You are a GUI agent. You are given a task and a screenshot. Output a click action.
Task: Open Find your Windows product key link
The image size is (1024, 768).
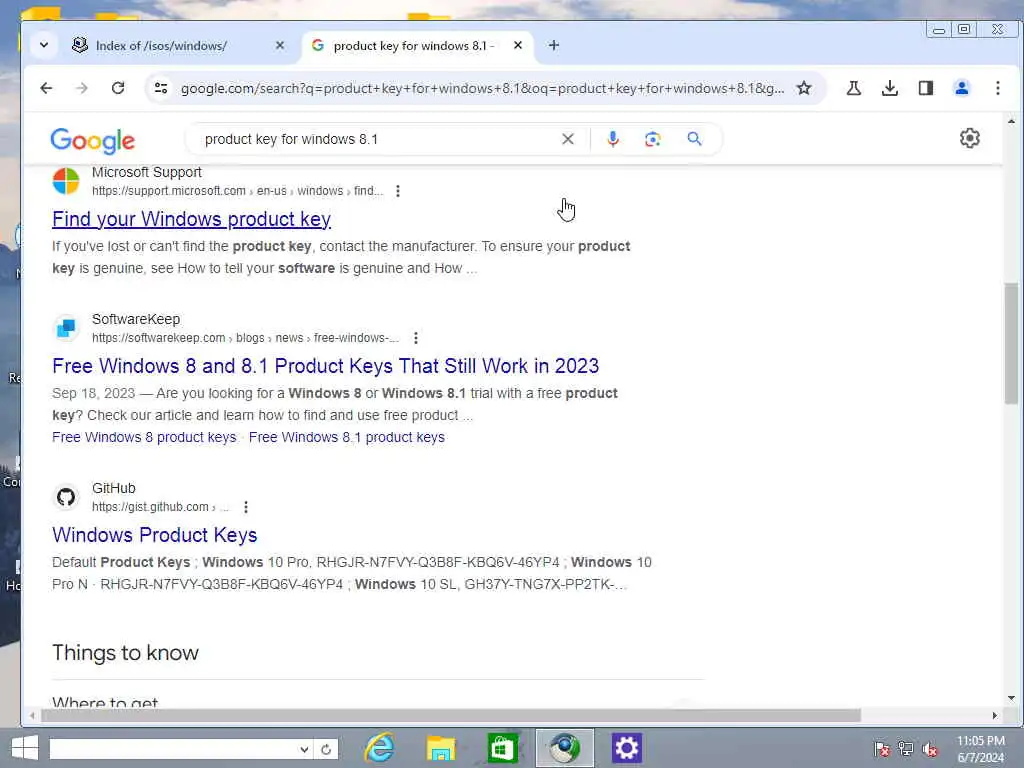pos(191,219)
